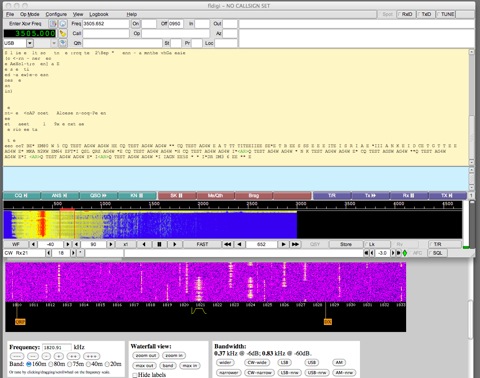Image resolution: width=480 pixels, height=378 pixels.
Task: Click the fast-rewind cursor frequency icon
Action: click(228, 244)
